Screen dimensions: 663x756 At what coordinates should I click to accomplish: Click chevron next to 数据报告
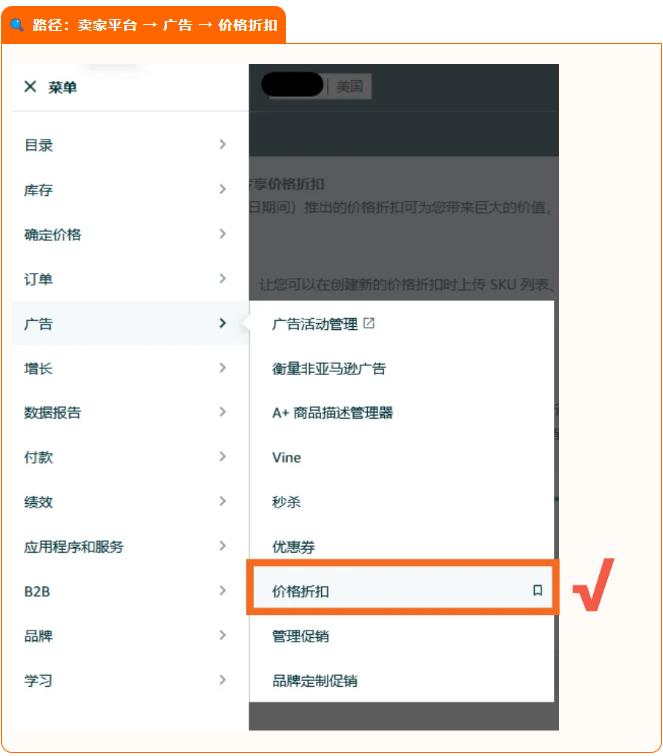222,412
